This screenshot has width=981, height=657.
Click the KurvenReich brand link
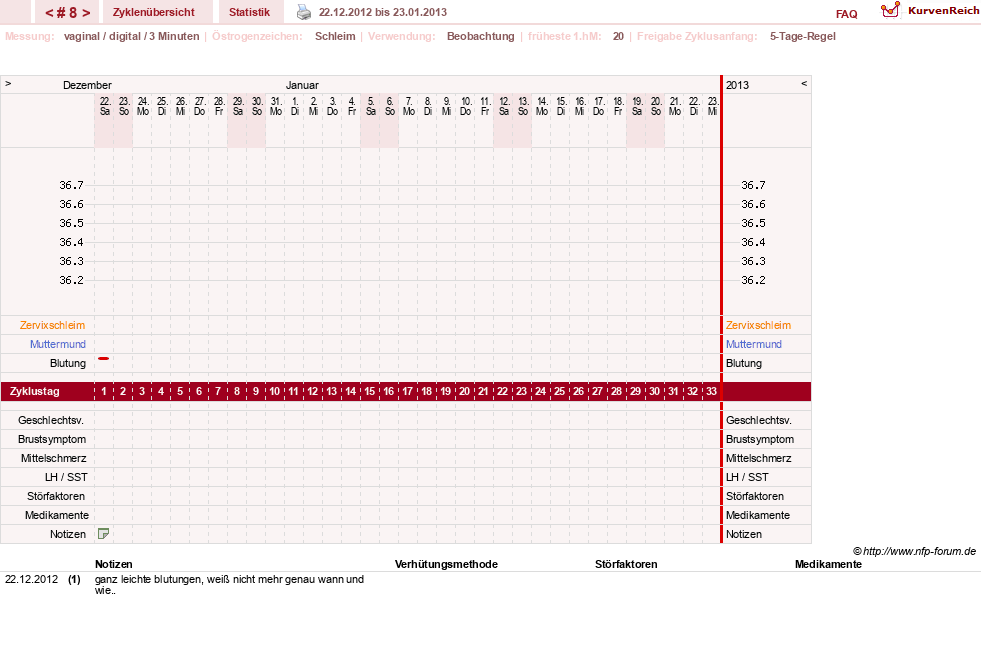tap(943, 11)
